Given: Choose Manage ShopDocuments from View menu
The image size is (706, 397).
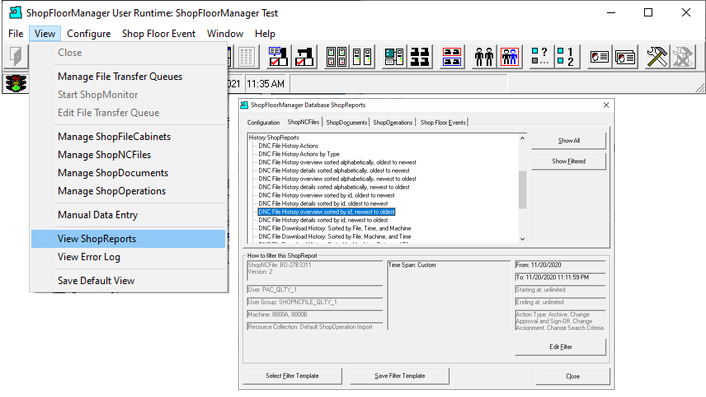Looking at the screenshot, I should click(128, 173).
